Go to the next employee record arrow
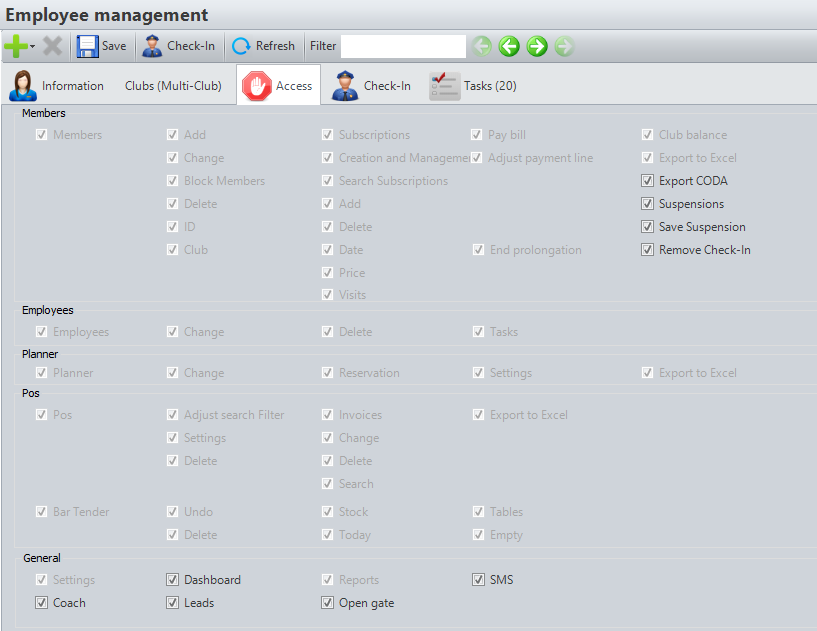Screen dimensions: 817x631 [x=537, y=46]
